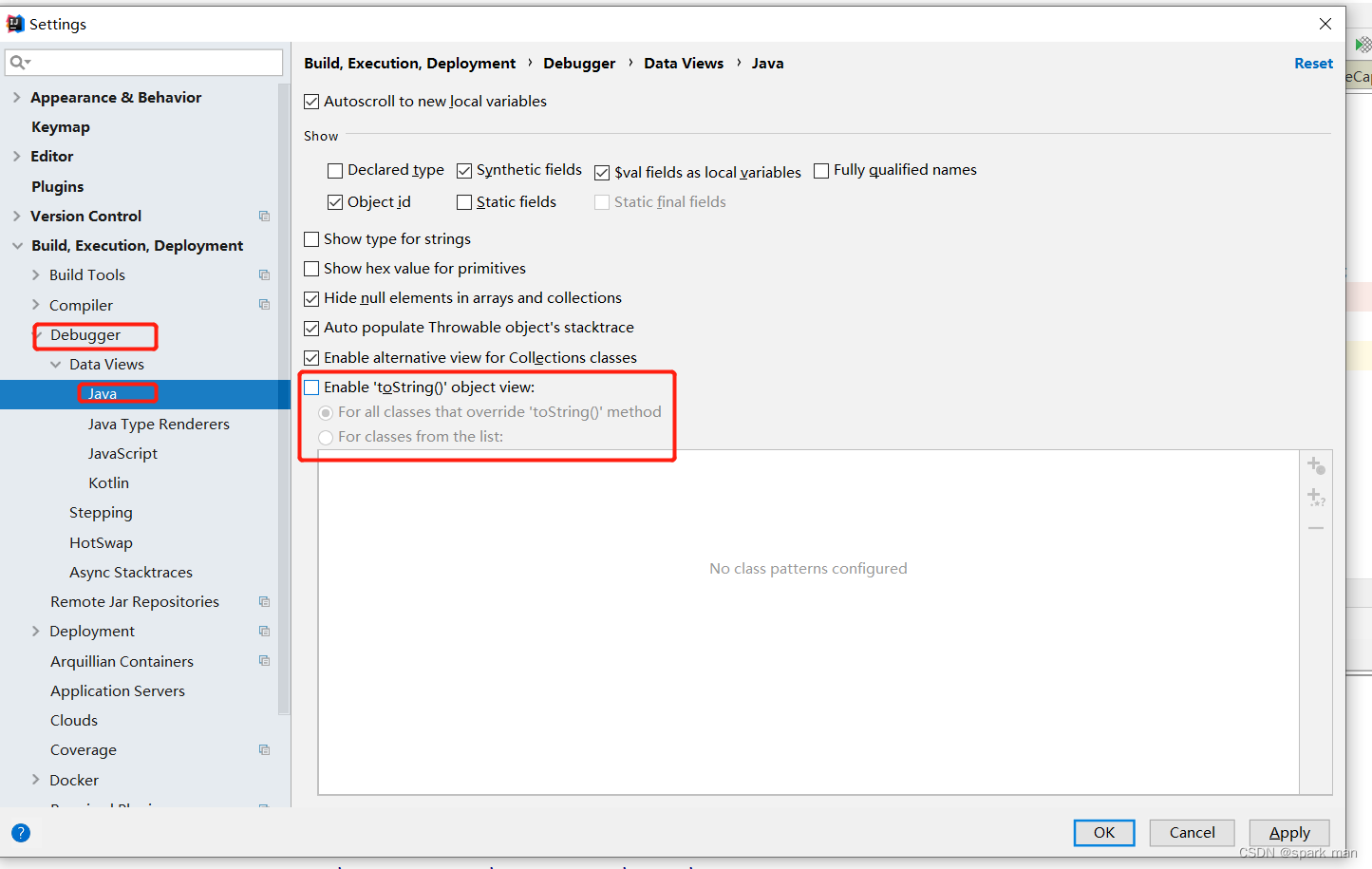Open Stepping debugger settings
1372x869 pixels.
101,513
